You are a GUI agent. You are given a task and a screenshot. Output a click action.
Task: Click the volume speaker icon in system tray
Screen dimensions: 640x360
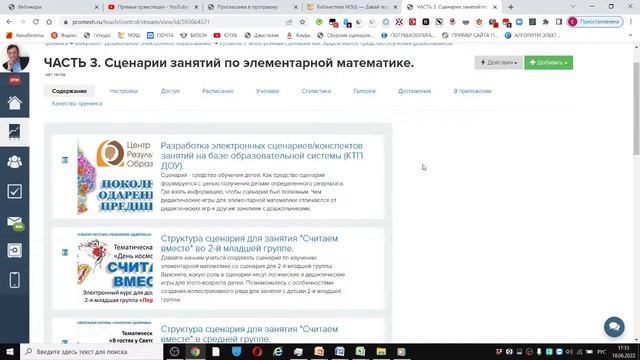click(569, 351)
